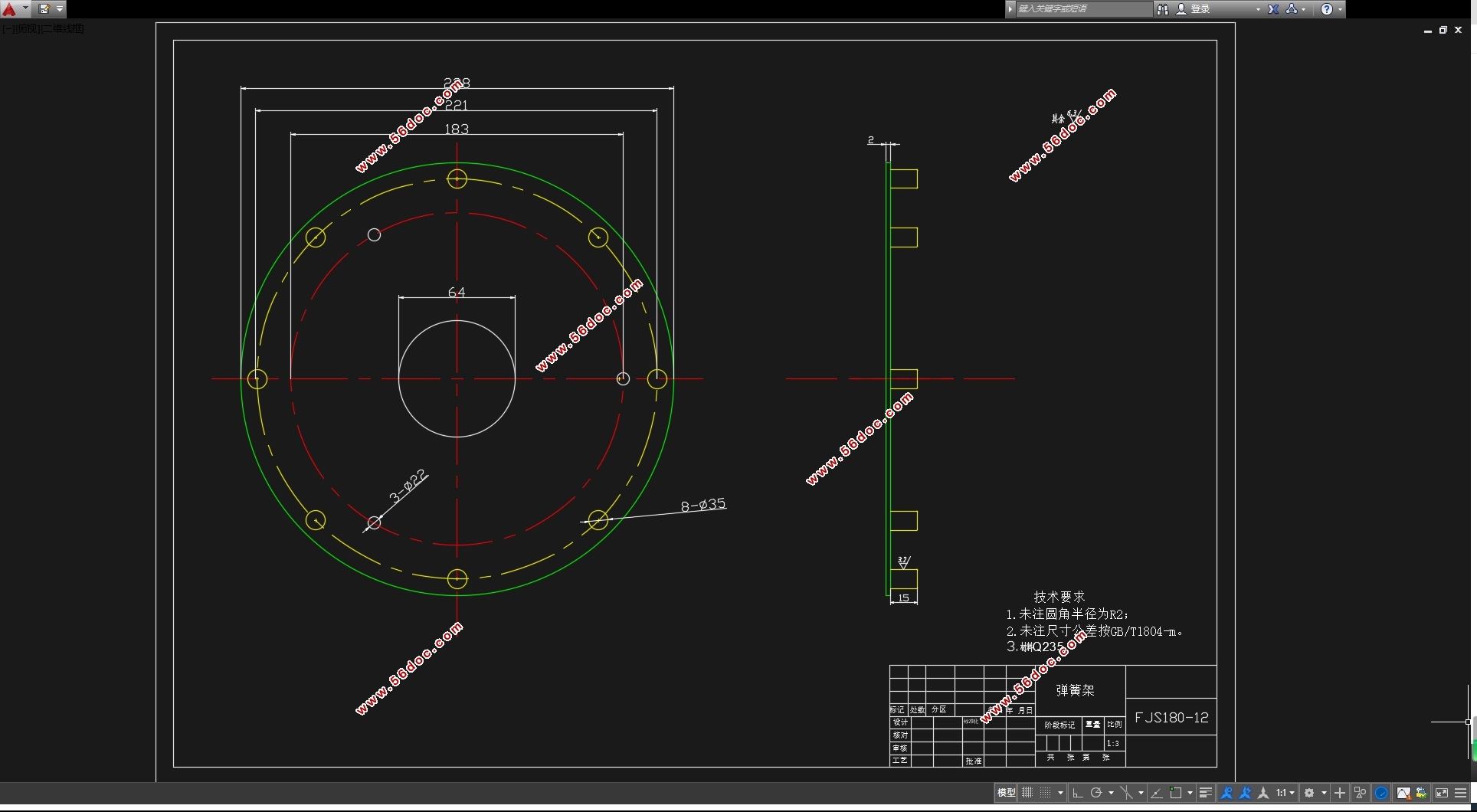This screenshot has width=1477, height=812.
Task: Click the Save As quick access icon
Action: (44, 9)
